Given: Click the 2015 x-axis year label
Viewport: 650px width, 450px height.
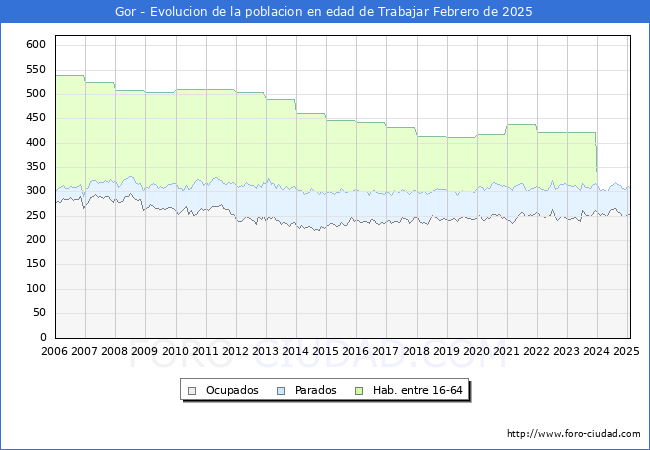Looking at the screenshot, I should tap(325, 351).
